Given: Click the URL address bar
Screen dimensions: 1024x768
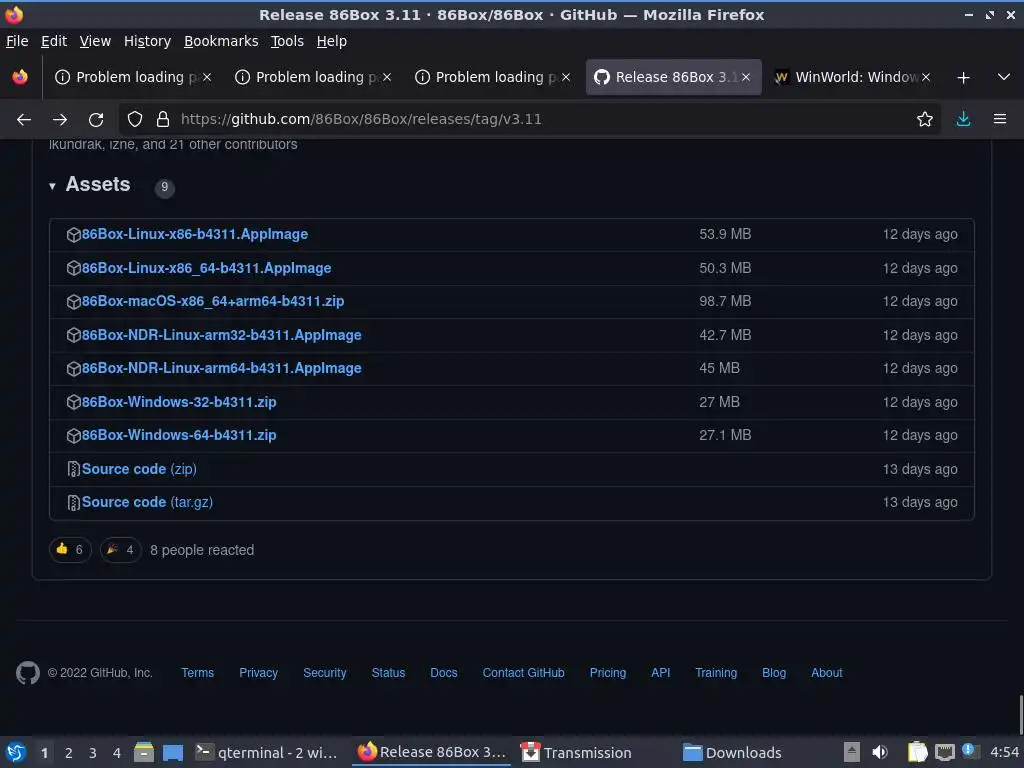Looking at the screenshot, I should tap(529, 120).
